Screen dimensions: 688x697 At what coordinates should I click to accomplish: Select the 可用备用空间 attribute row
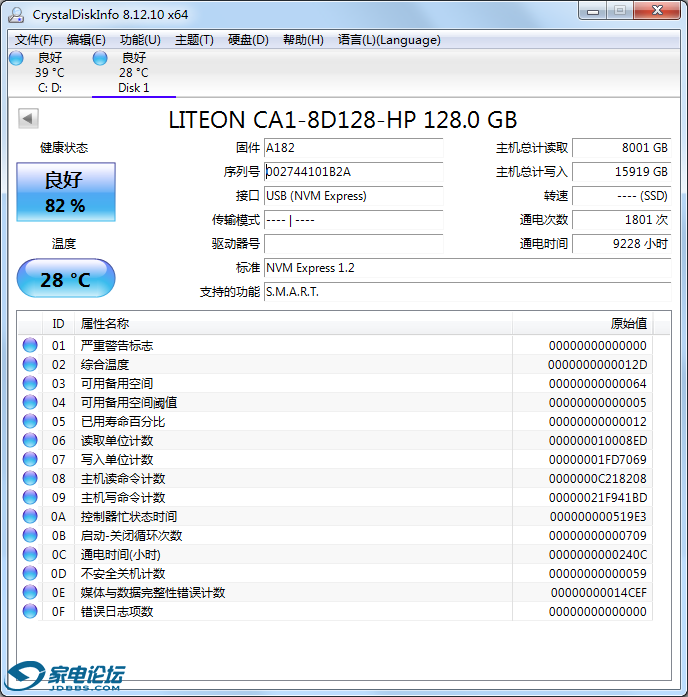(335, 383)
